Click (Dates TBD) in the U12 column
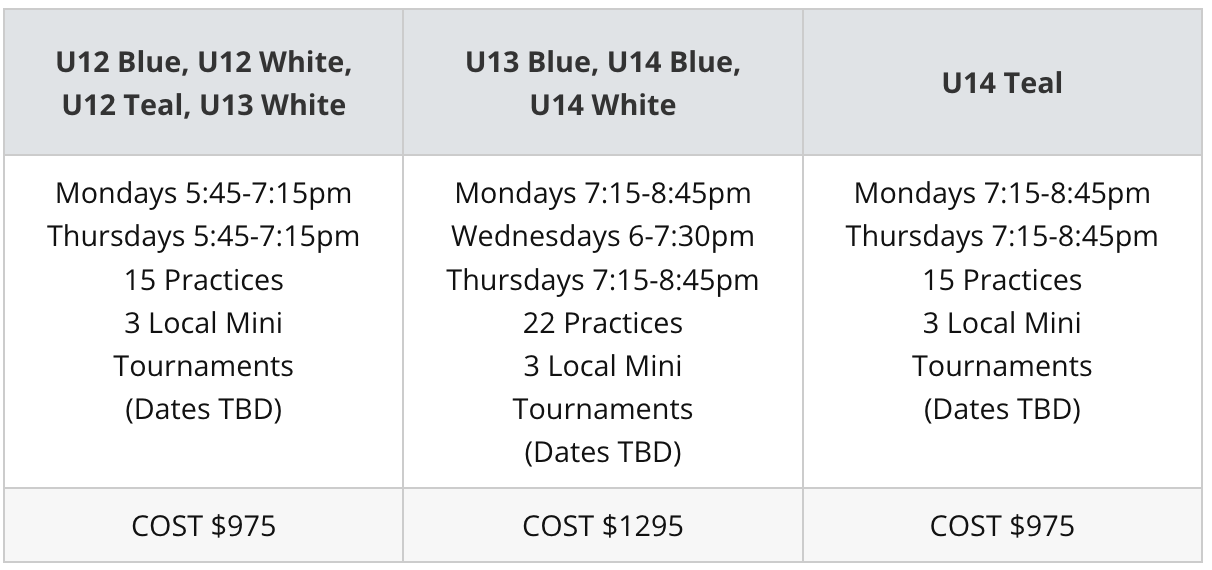Image resolution: width=1212 pixels, height=570 pixels. (204, 409)
